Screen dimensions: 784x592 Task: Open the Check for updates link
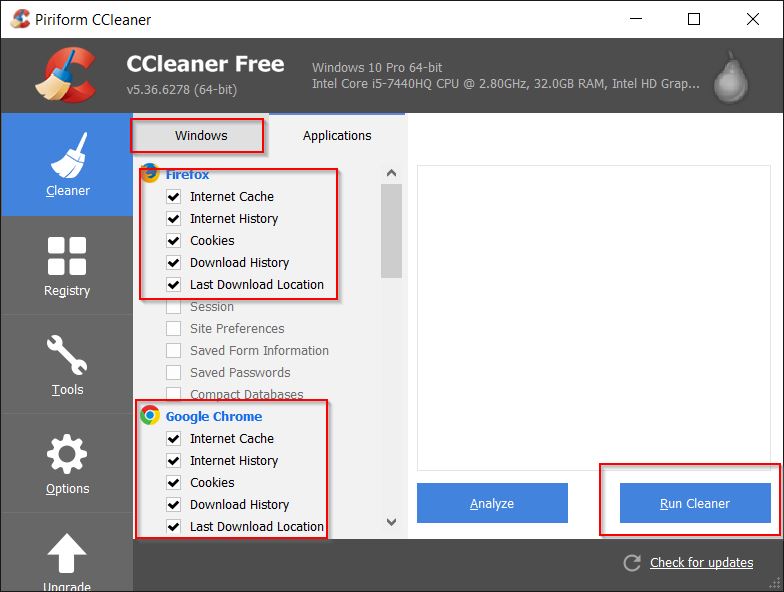pyautogui.click(x=702, y=562)
